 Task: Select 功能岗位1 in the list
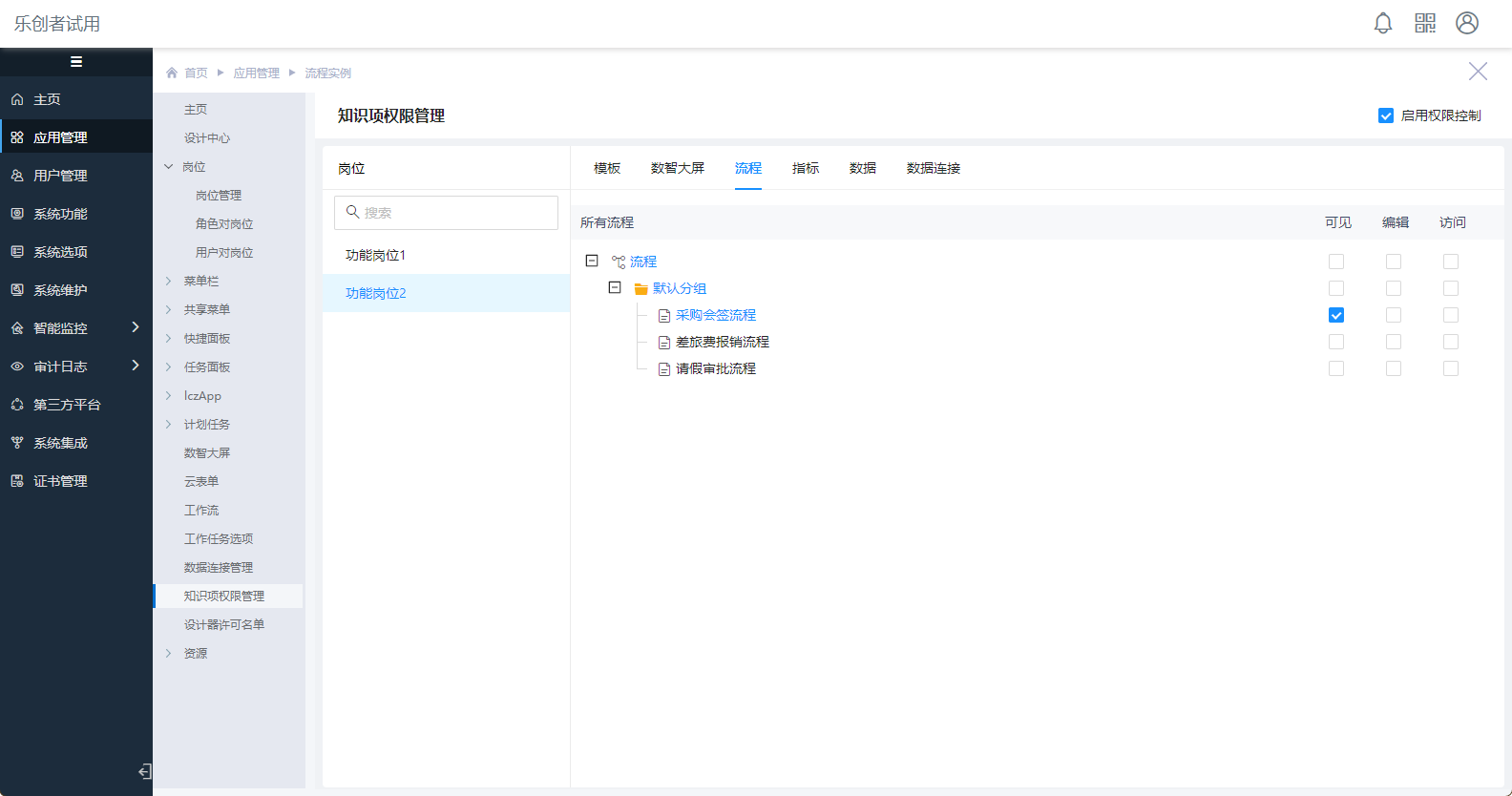coord(376,255)
